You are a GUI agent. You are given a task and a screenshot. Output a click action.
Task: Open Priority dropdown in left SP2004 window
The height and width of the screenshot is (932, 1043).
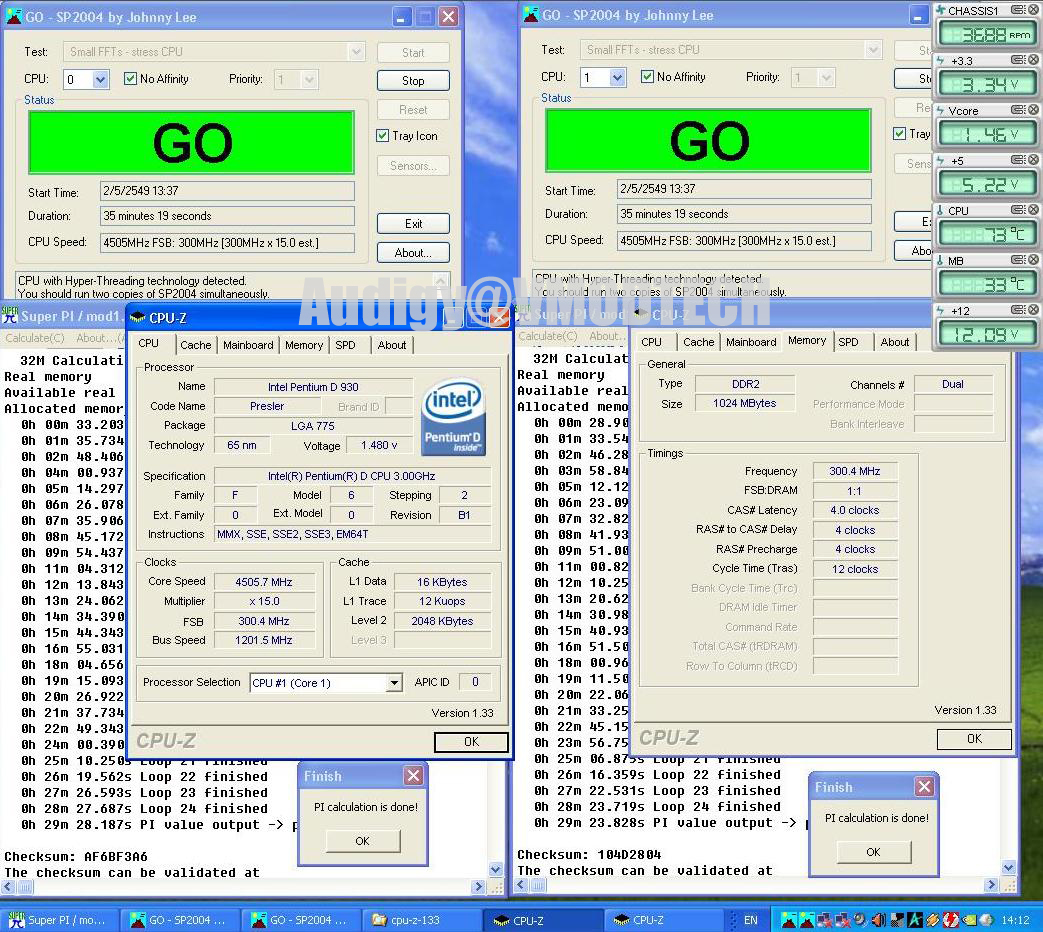309,80
